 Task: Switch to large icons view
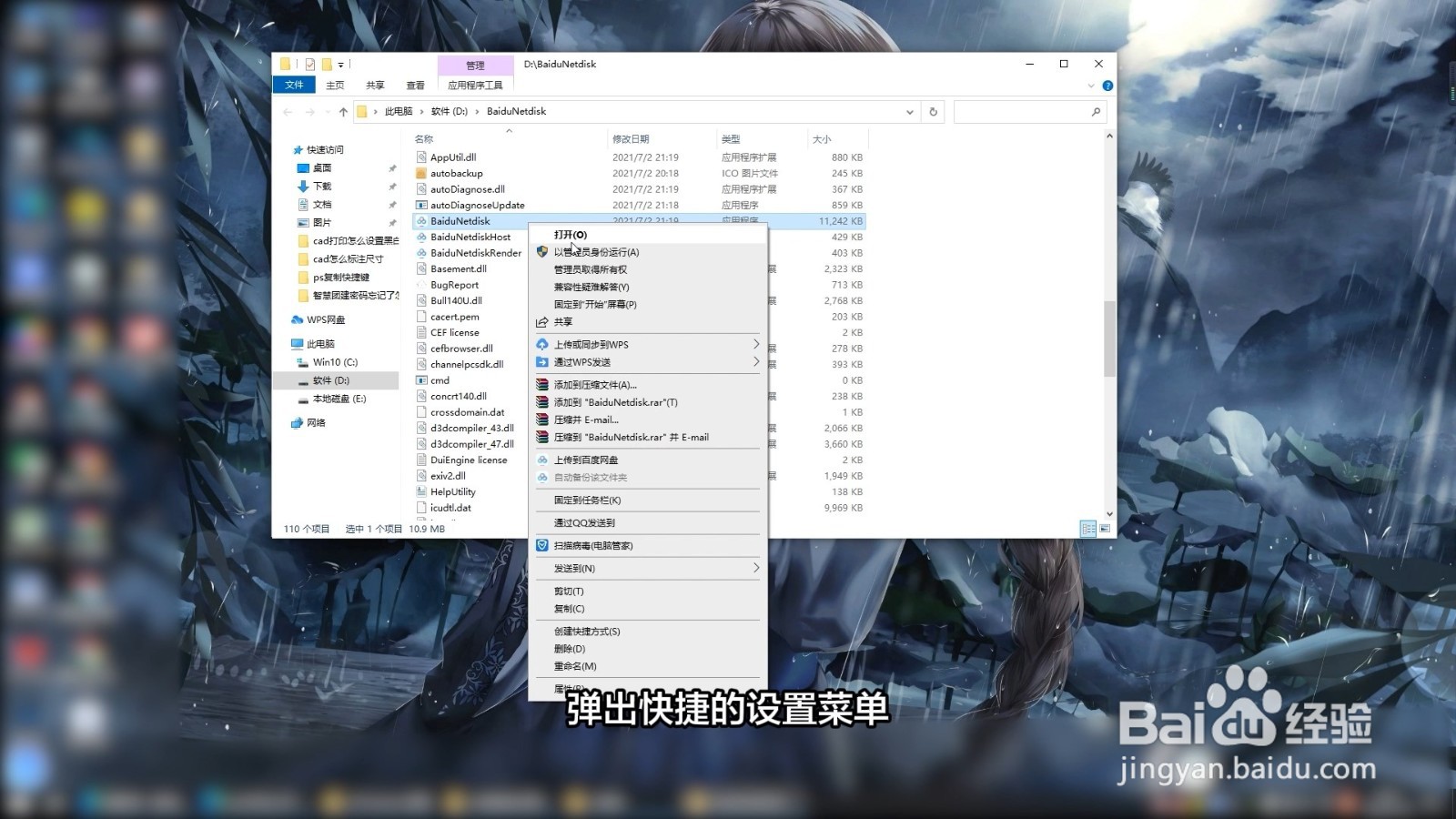(x=1105, y=529)
